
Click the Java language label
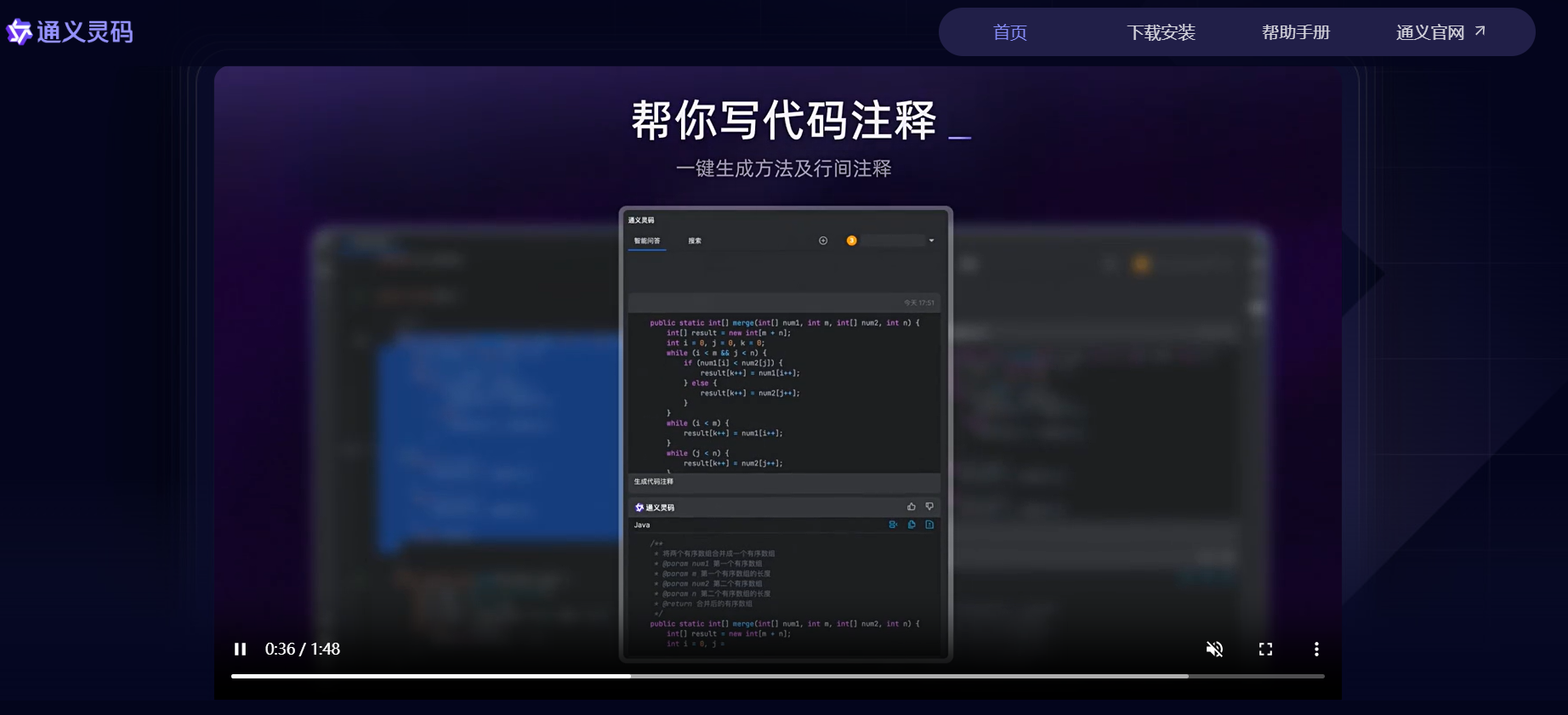[x=642, y=525]
